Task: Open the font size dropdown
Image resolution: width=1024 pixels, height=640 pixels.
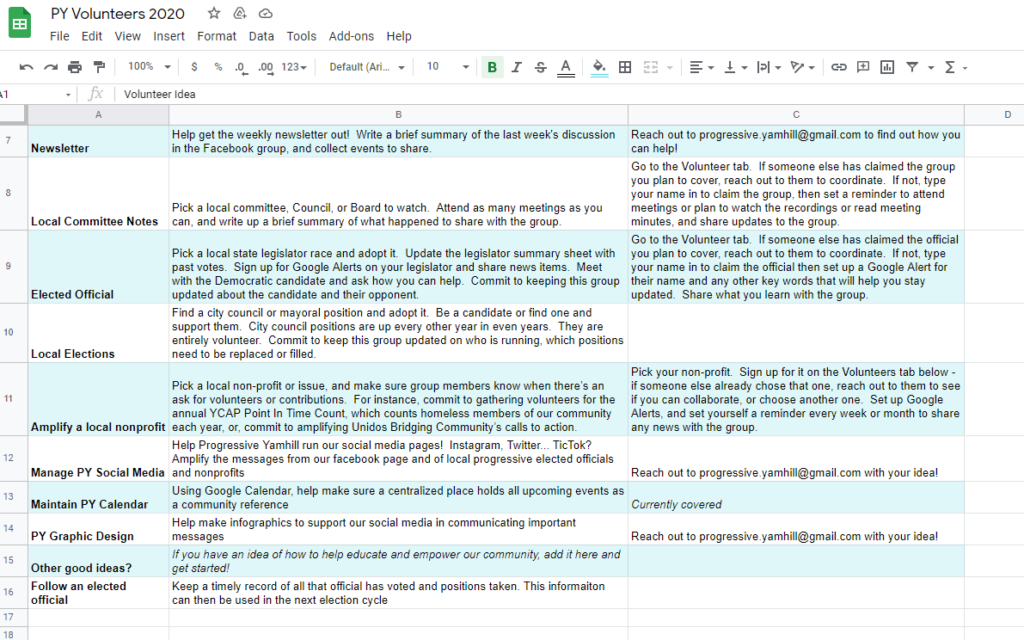Action: tap(447, 67)
